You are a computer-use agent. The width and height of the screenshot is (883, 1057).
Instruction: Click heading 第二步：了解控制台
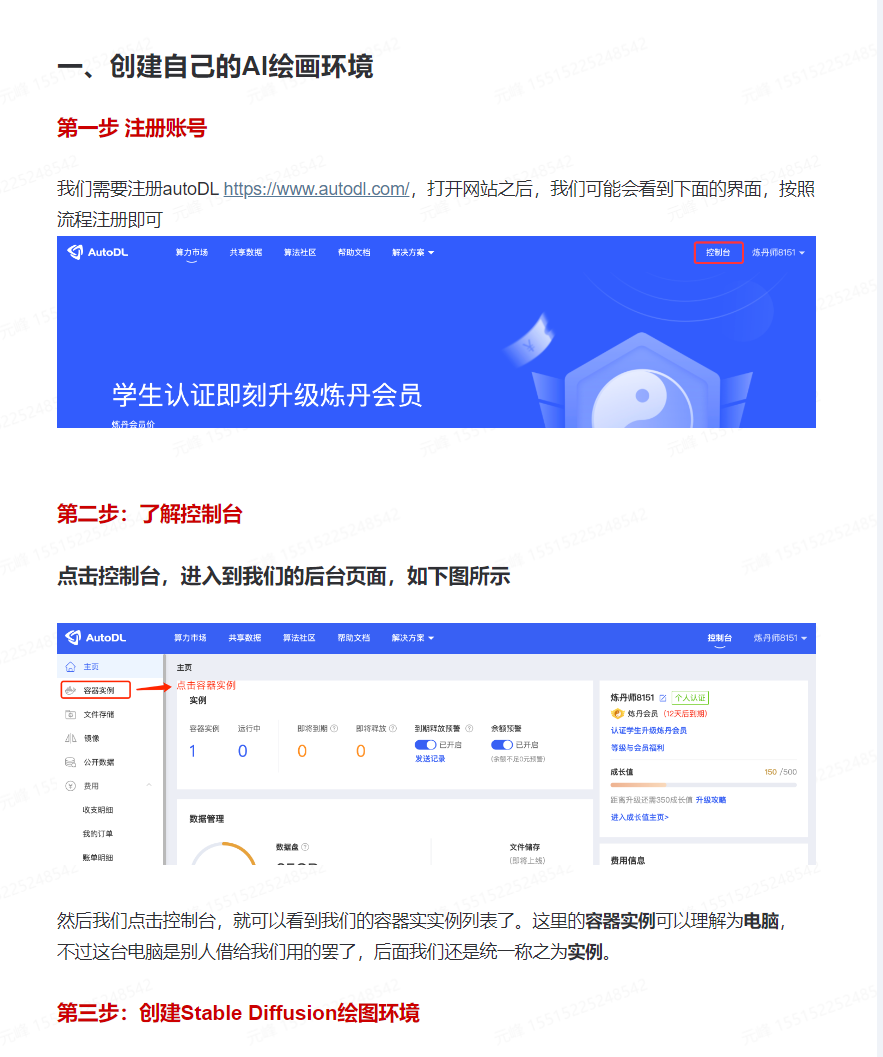pyautogui.click(x=149, y=514)
